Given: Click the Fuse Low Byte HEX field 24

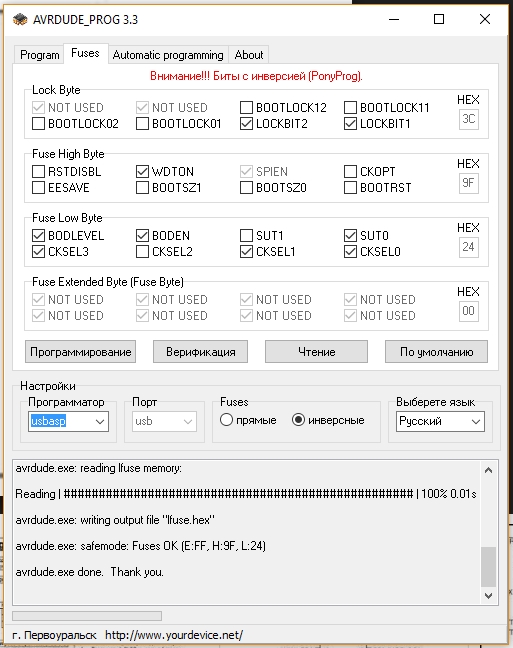Looking at the screenshot, I should pos(469,248).
